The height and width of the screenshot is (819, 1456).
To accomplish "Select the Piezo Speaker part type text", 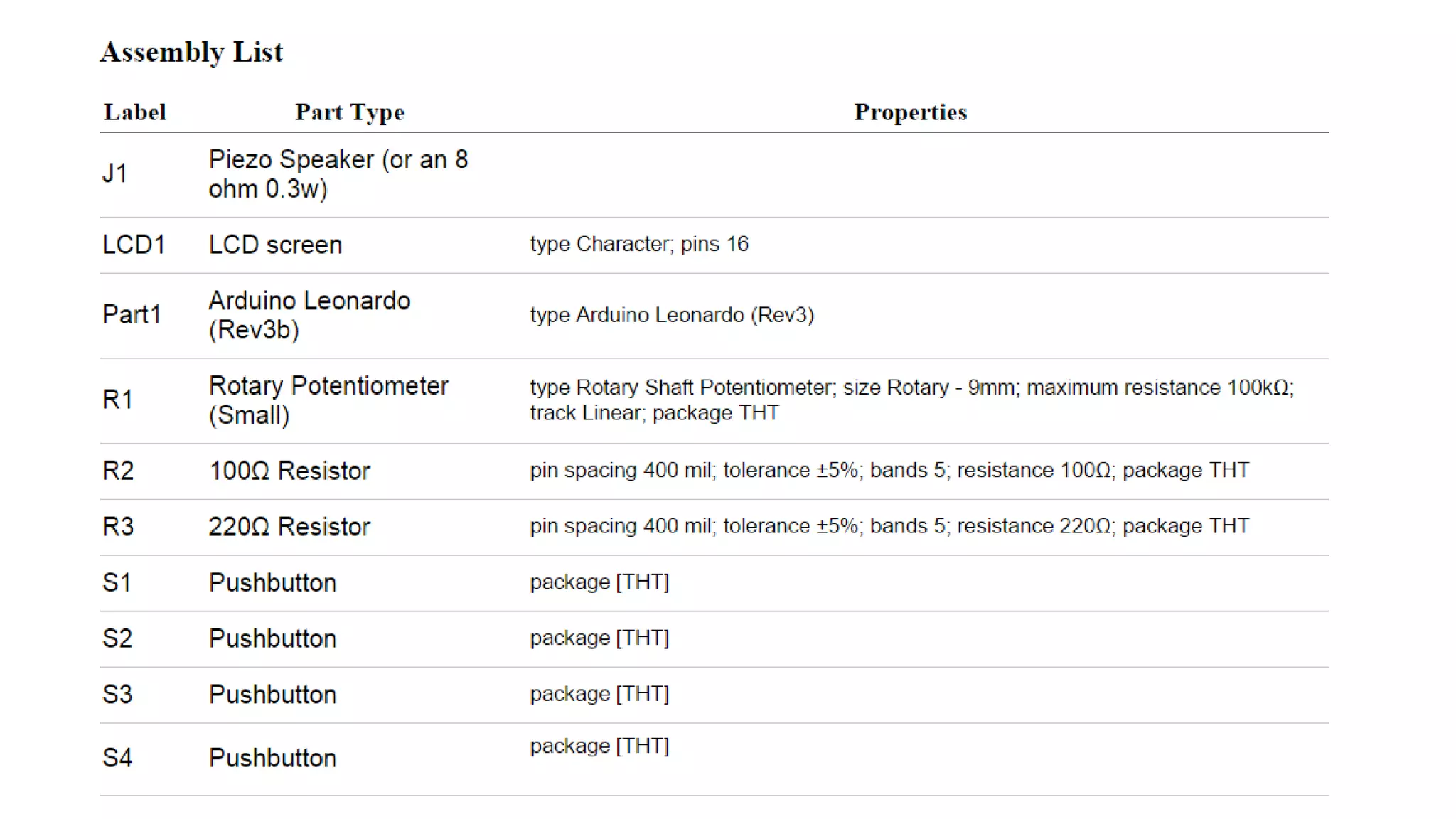I will [338, 174].
